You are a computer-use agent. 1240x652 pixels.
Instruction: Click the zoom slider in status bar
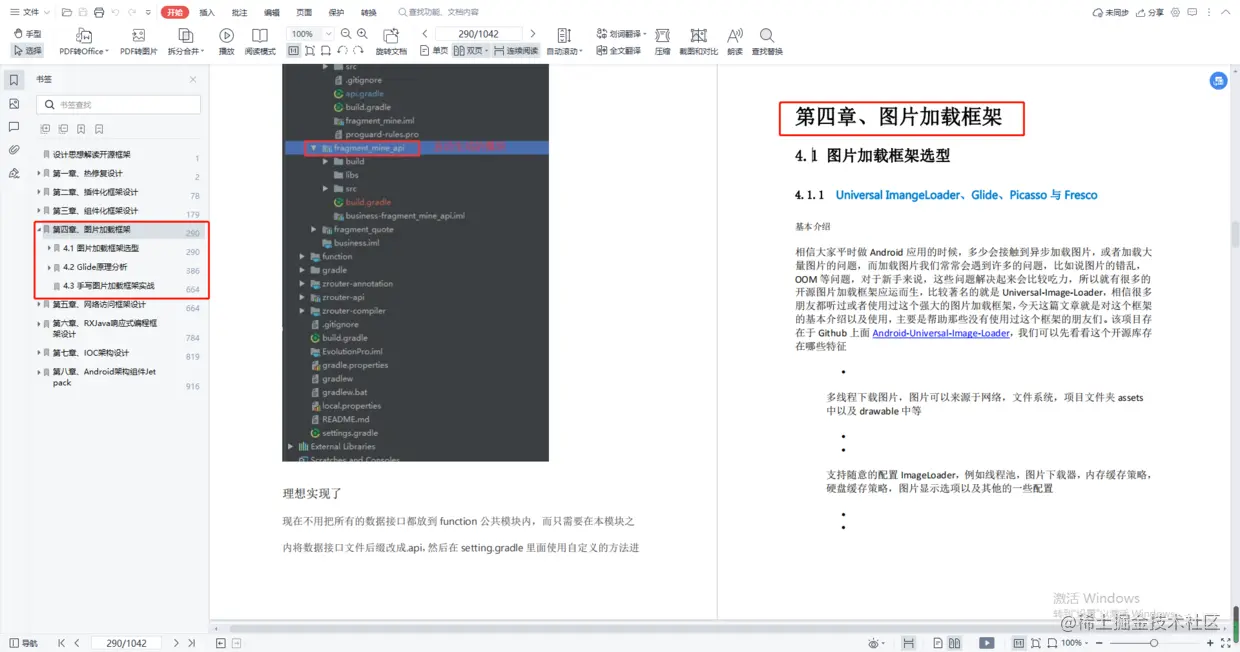coord(1152,643)
